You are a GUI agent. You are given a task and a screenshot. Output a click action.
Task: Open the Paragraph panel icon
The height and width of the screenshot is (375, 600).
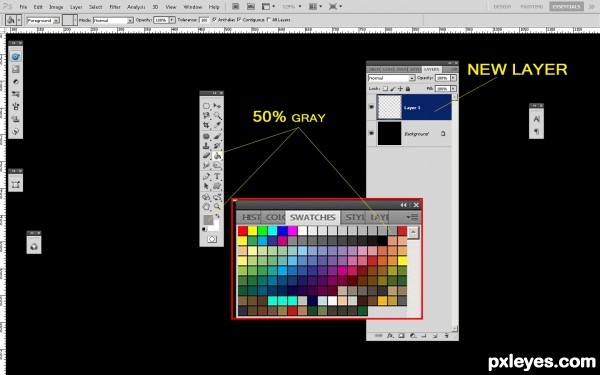pos(536,131)
